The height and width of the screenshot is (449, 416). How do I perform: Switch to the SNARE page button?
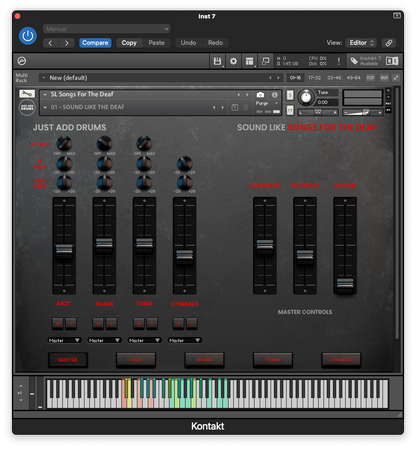pos(204,360)
